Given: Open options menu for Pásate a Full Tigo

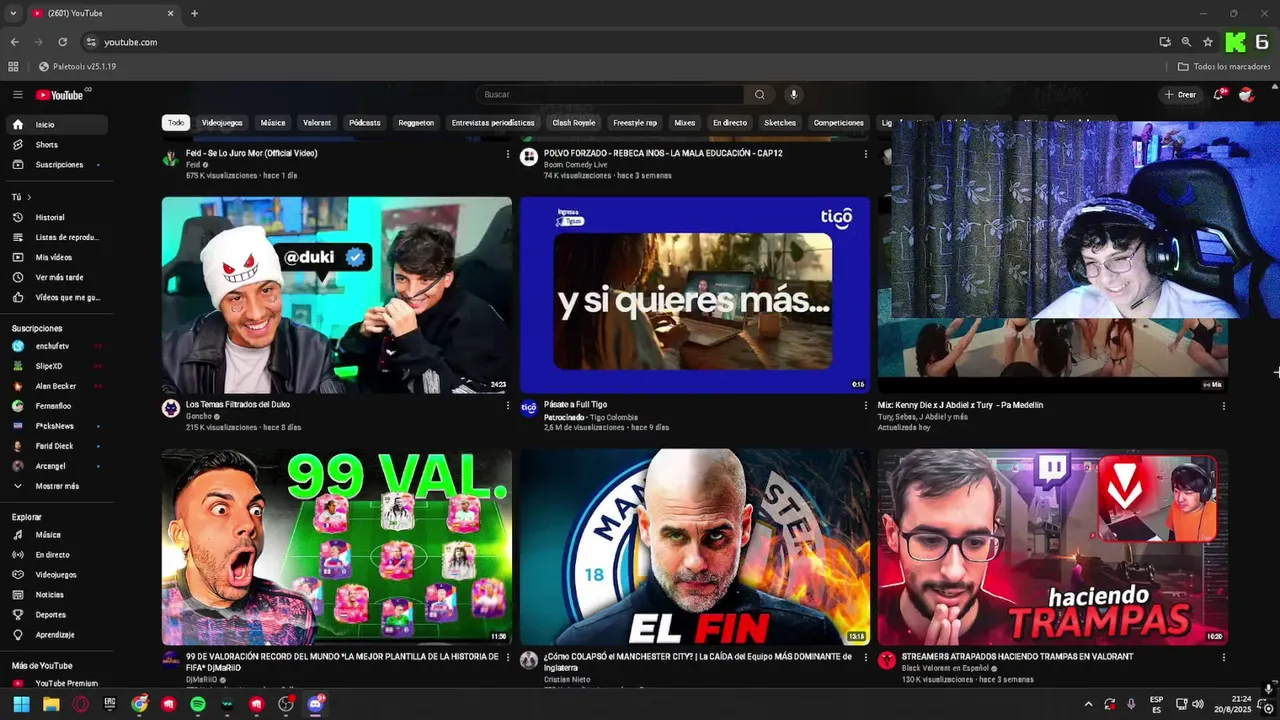Looking at the screenshot, I should (866, 406).
